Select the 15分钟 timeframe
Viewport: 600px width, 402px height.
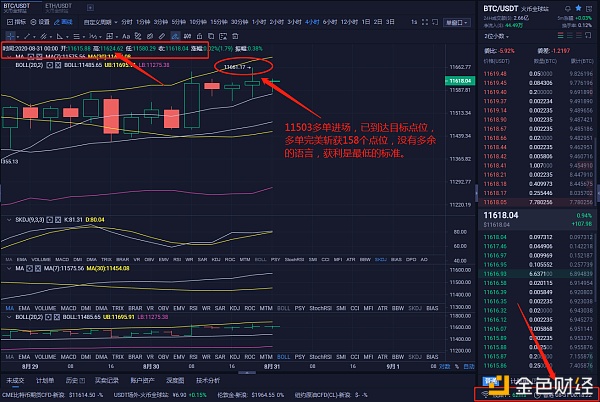click(218, 22)
